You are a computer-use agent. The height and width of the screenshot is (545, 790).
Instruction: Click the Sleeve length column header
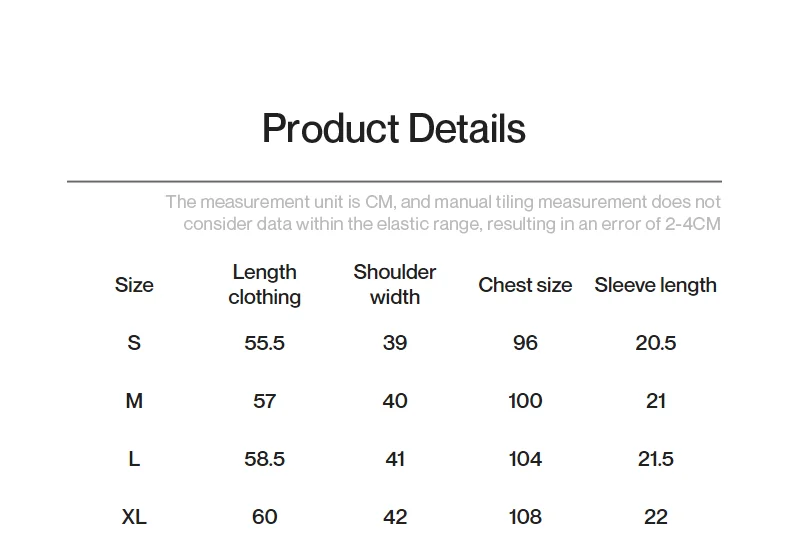tap(655, 285)
